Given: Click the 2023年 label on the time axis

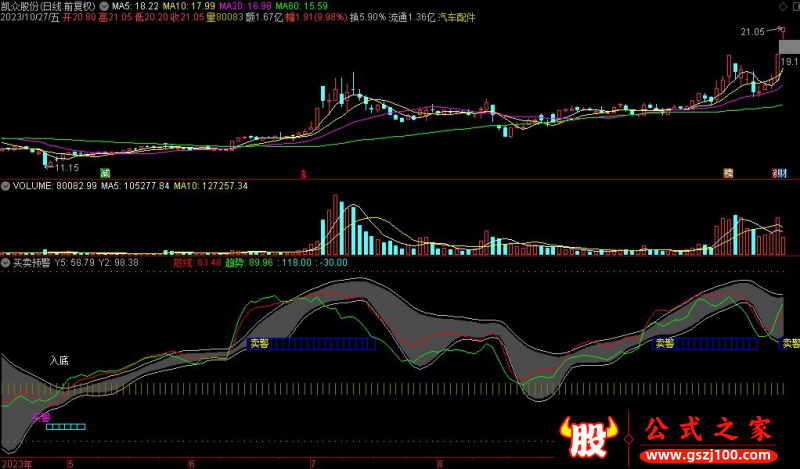Looking at the screenshot, I should 17,464.
